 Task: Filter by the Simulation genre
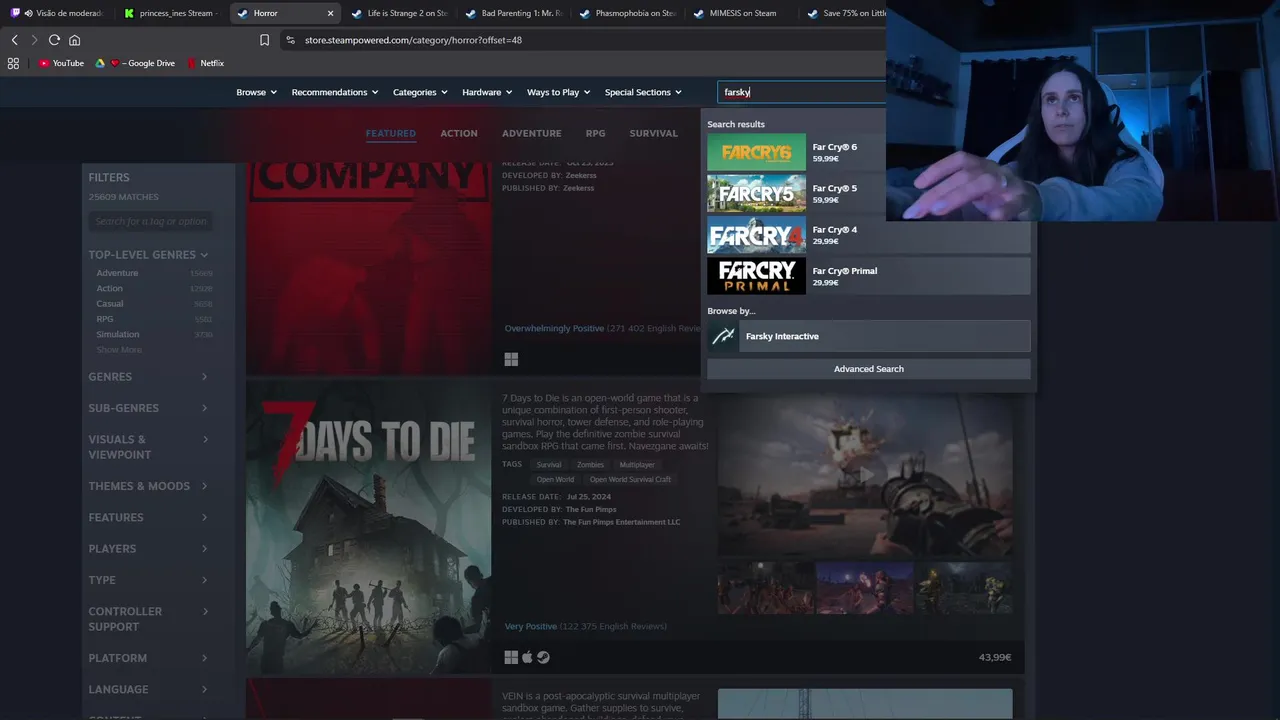click(x=118, y=334)
